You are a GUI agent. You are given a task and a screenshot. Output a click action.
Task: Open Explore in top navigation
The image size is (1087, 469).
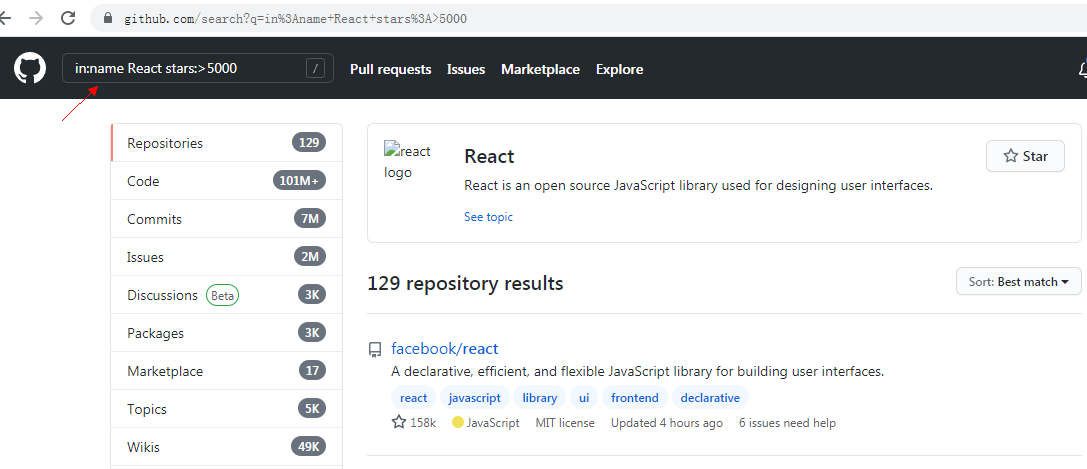click(x=619, y=69)
